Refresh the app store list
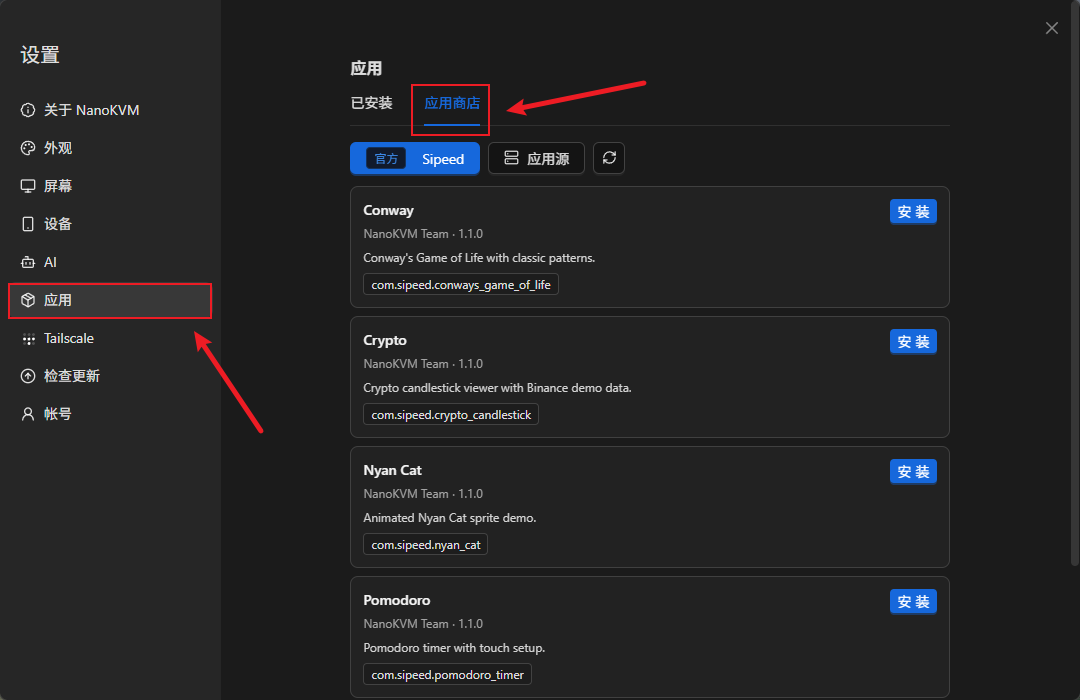 609,158
